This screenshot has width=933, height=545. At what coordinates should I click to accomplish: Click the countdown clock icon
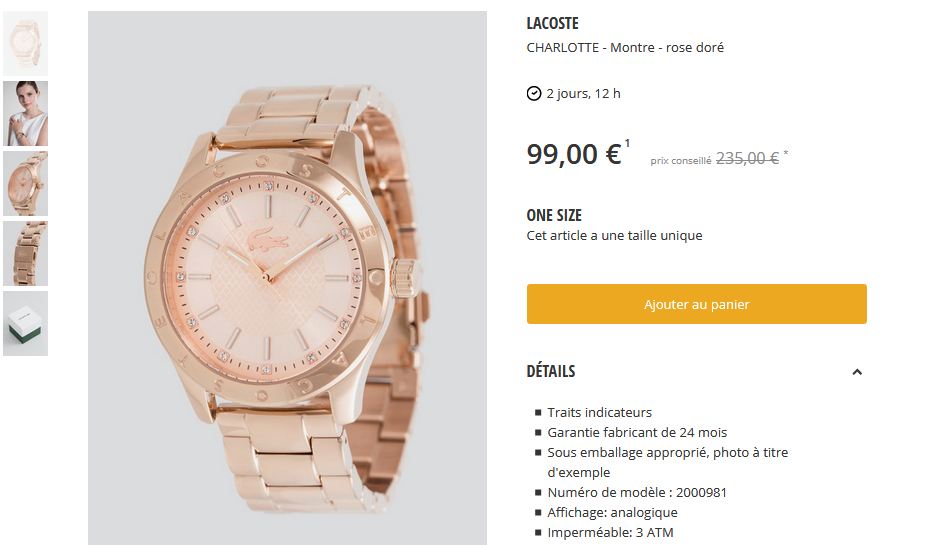pyautogui.click(x=534, y=93)
